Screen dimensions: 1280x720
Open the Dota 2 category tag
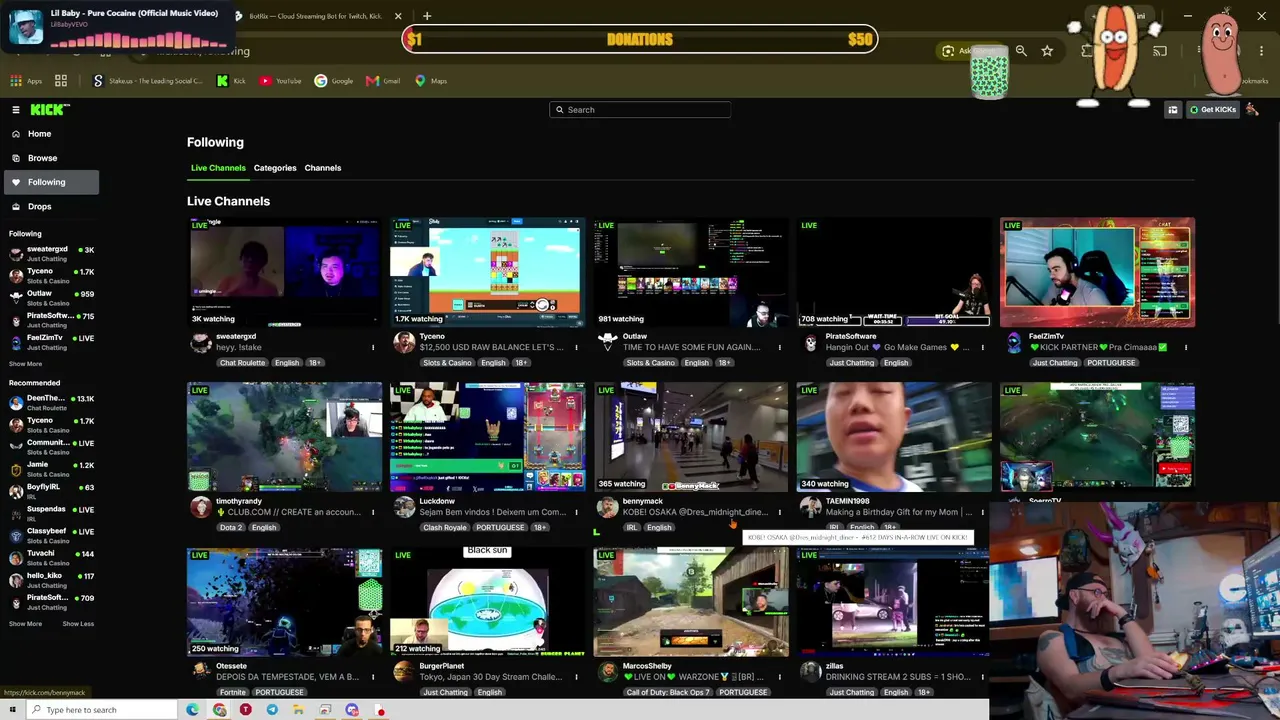pos(231,527)
